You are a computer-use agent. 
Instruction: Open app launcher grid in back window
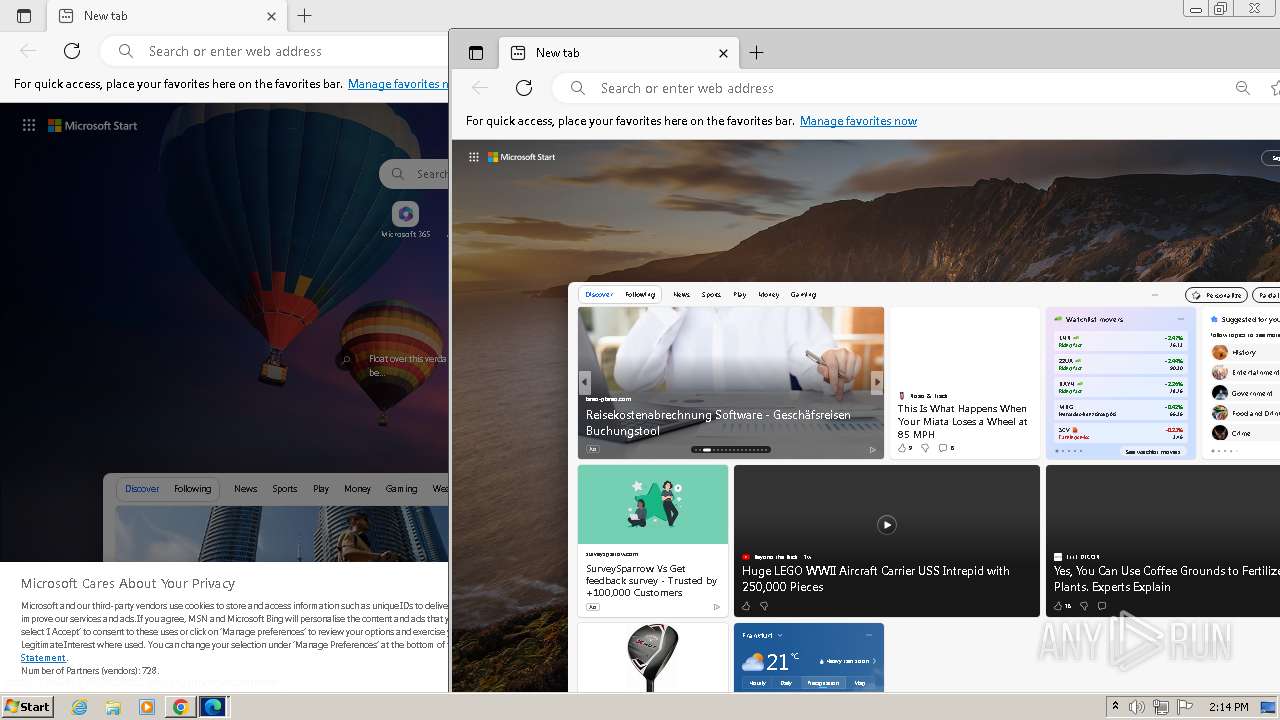point(29,125)
